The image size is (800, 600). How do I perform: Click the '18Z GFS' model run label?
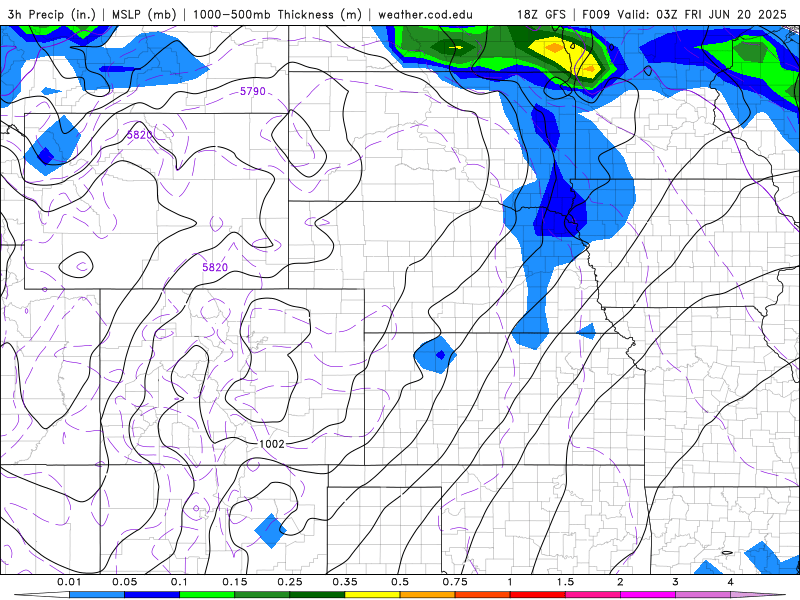point(541,14)
